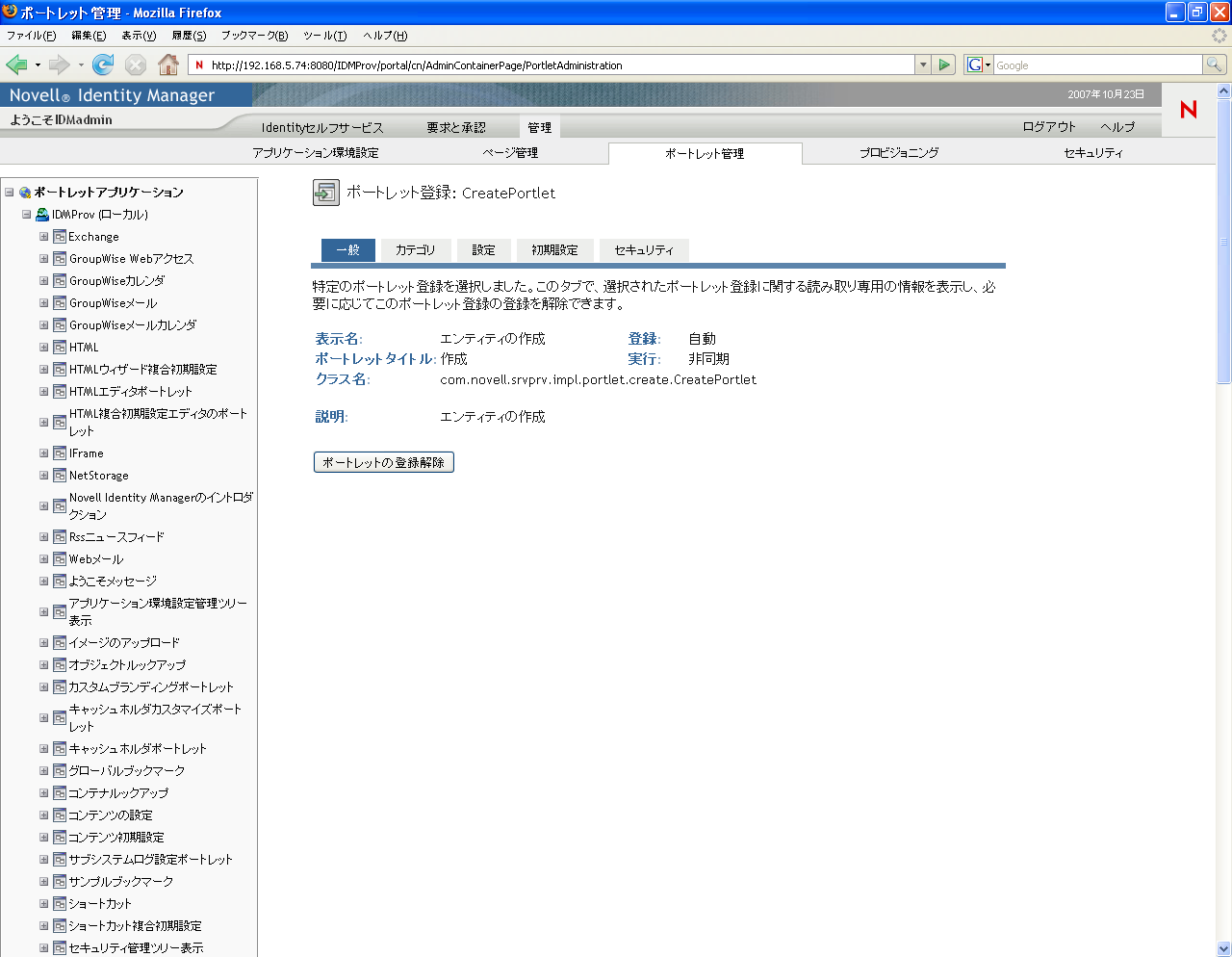Open the ブックマーク(B) menu
The width and height of the screenshot is (1232, 957).
(254, 36)
